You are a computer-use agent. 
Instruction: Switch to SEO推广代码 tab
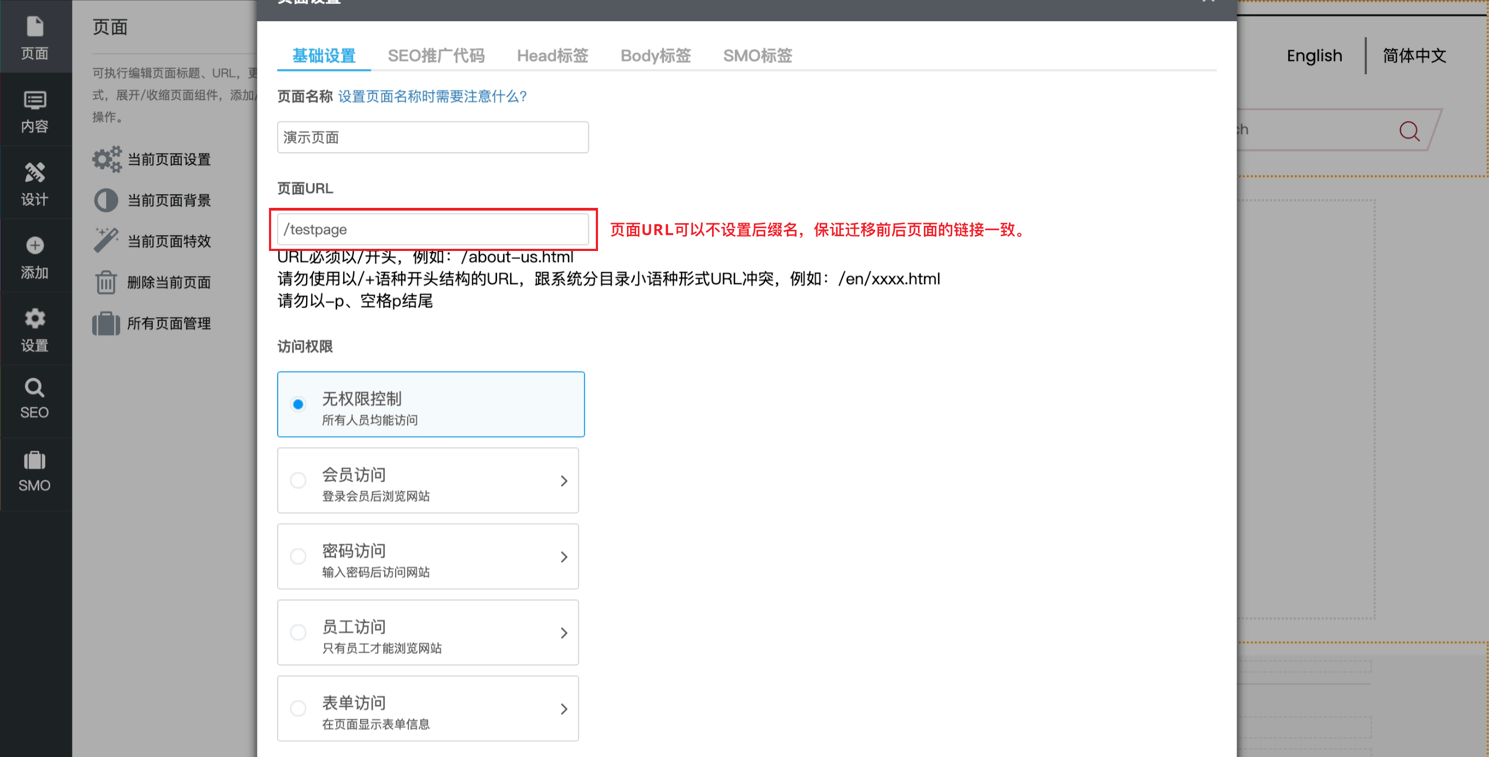(x=436, y=56)
